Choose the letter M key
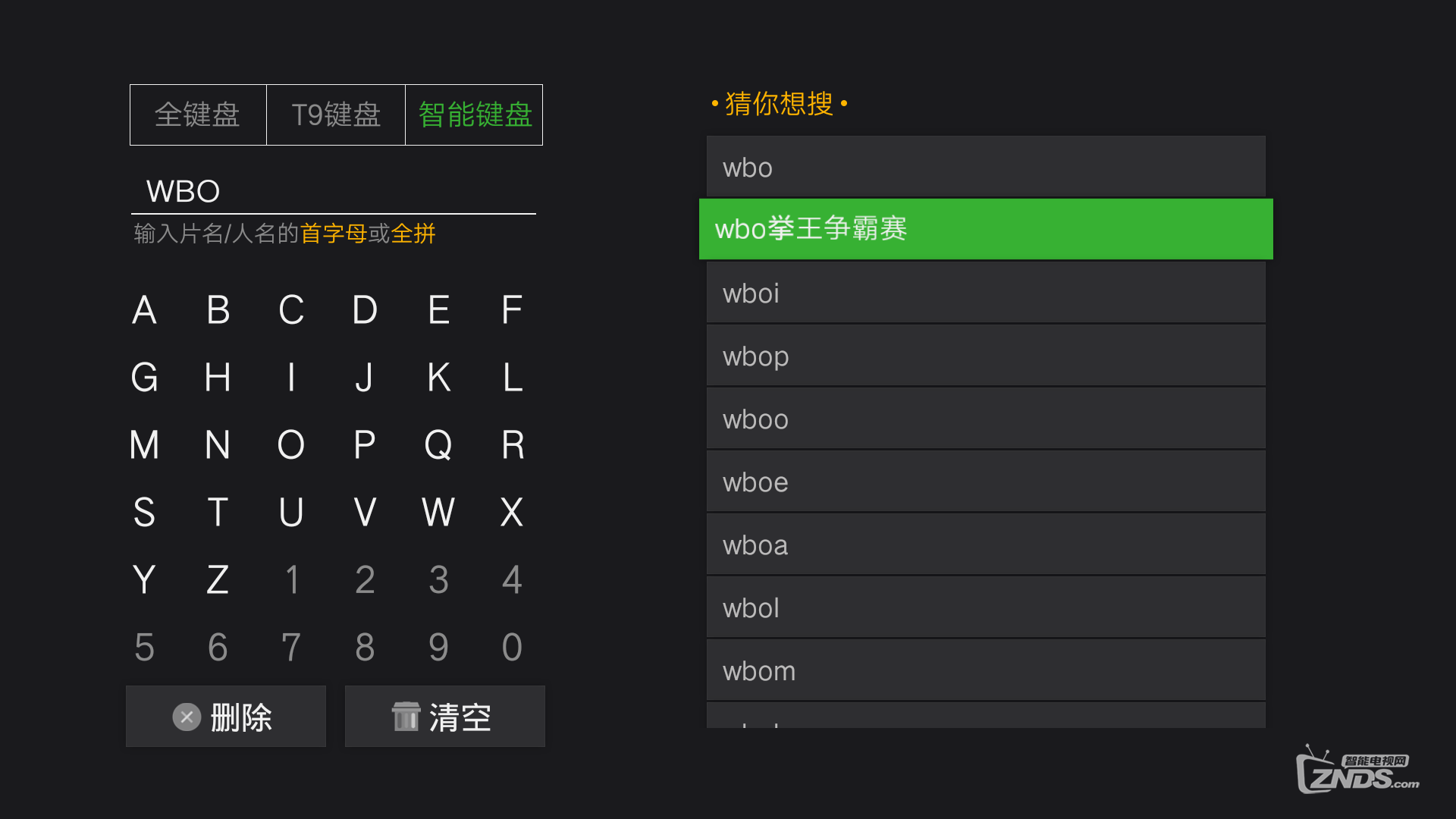Screen dimensions: 1456x819 144,445
